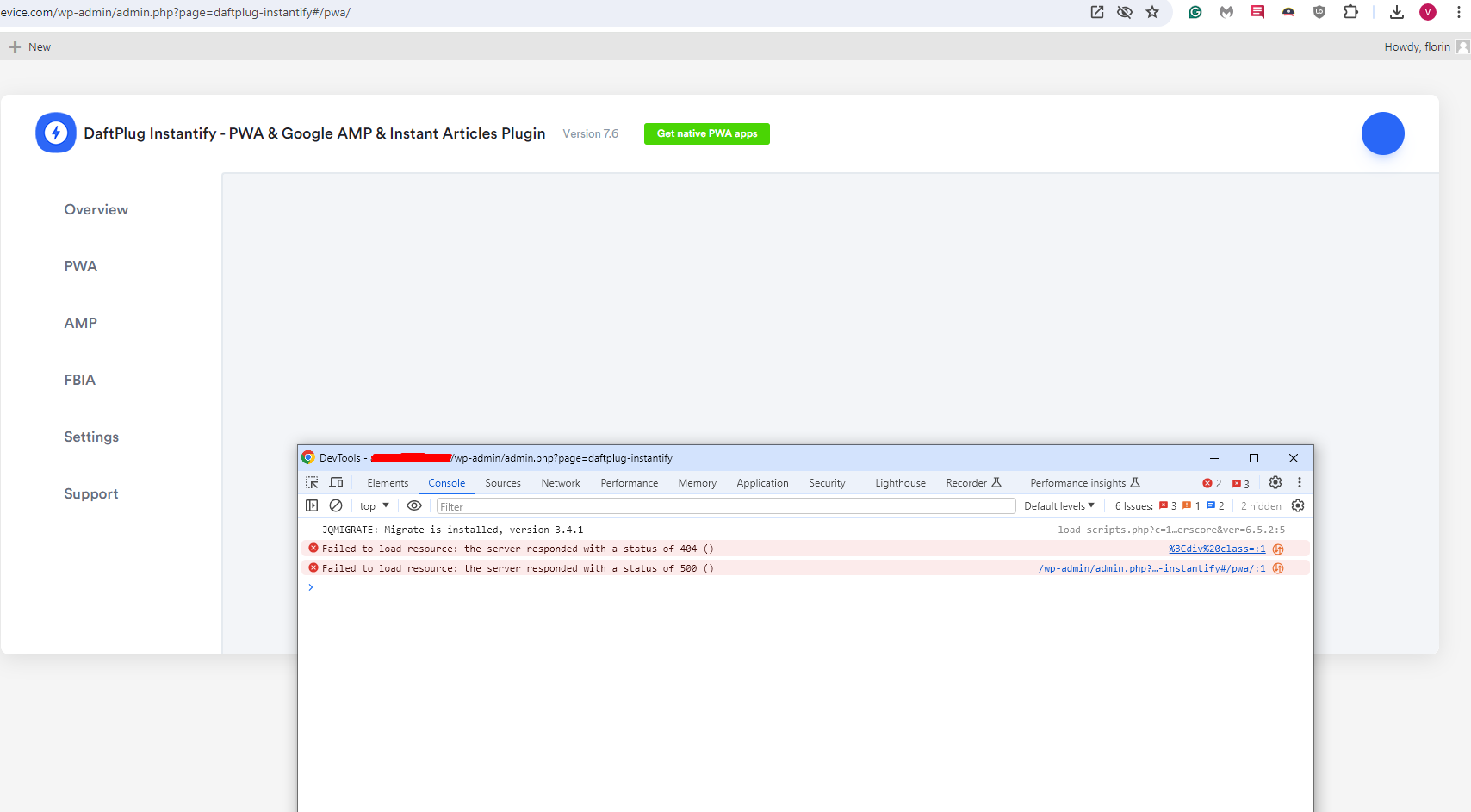Open the PWA section in plugin sidebar

[x=81, y=266]
